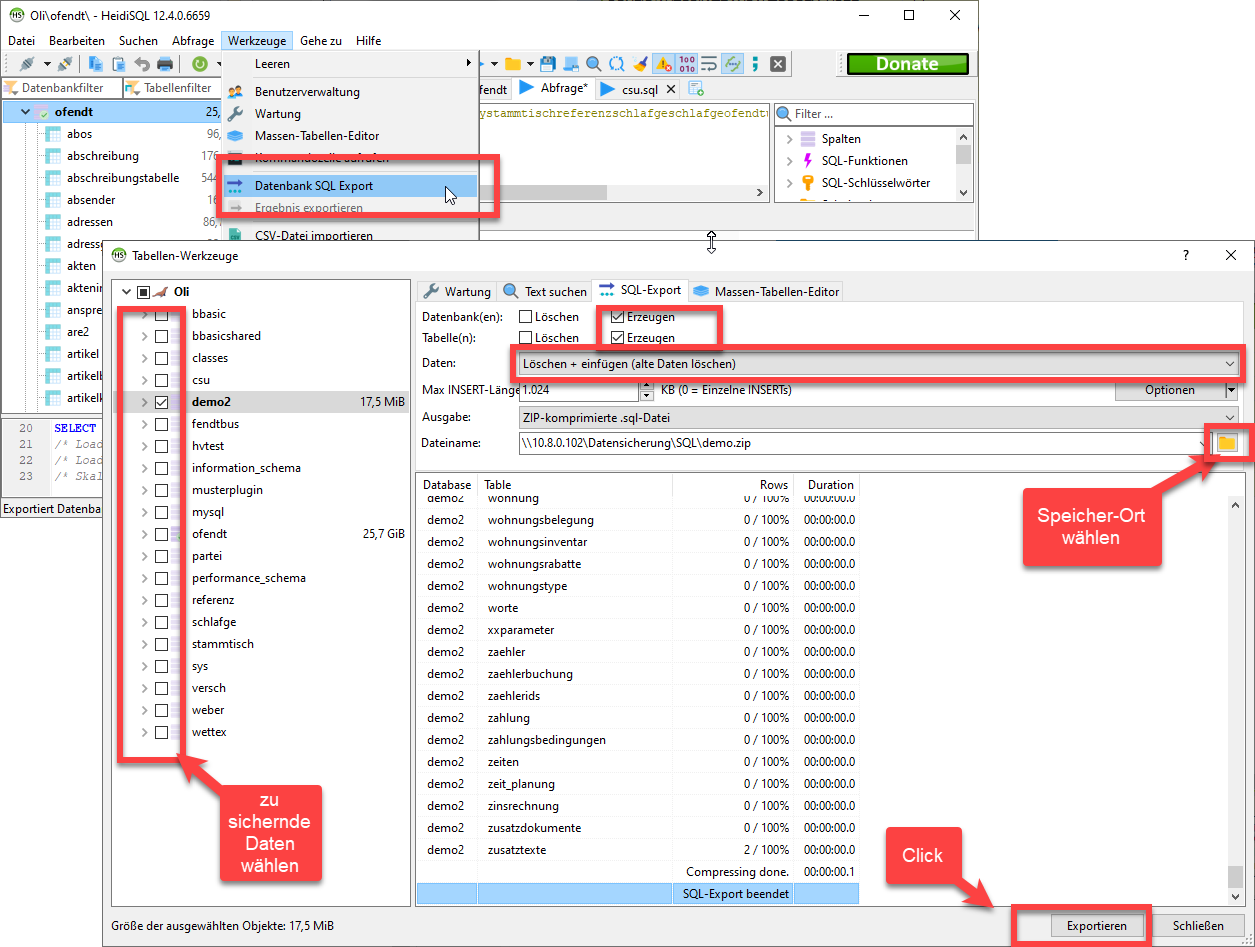
Task: Close the csu.sql query tab
Action: tap(671, 89)
